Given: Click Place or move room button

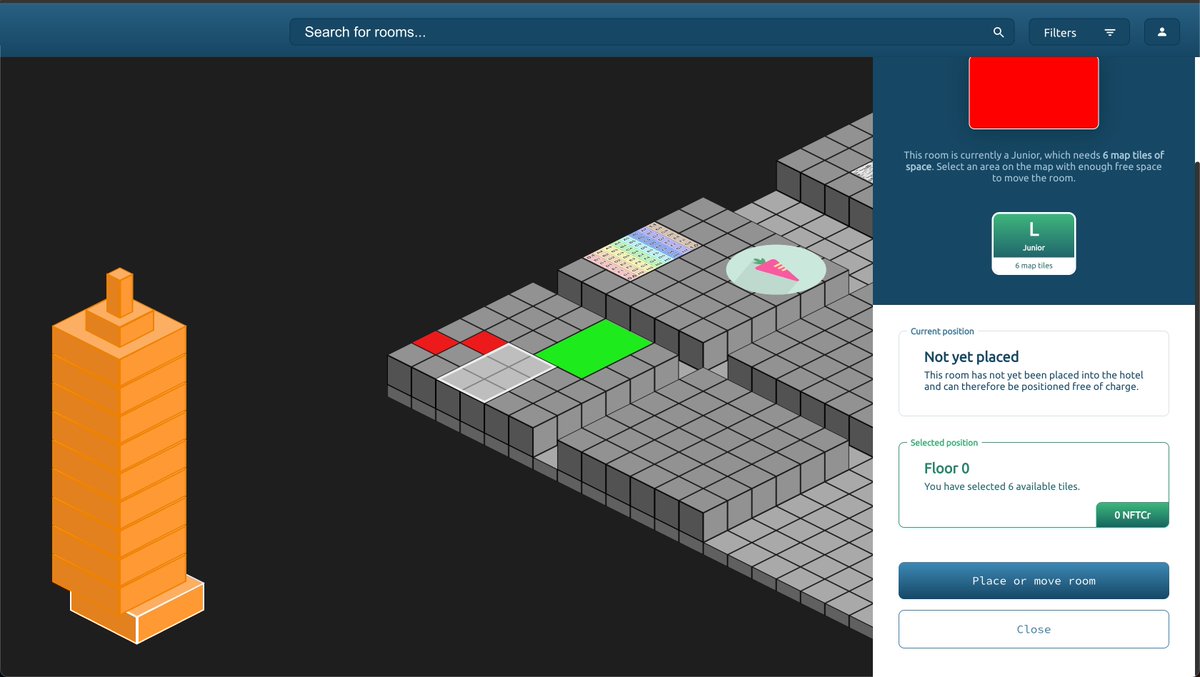Looking at the screenshot, I should tap(1033, 581).
